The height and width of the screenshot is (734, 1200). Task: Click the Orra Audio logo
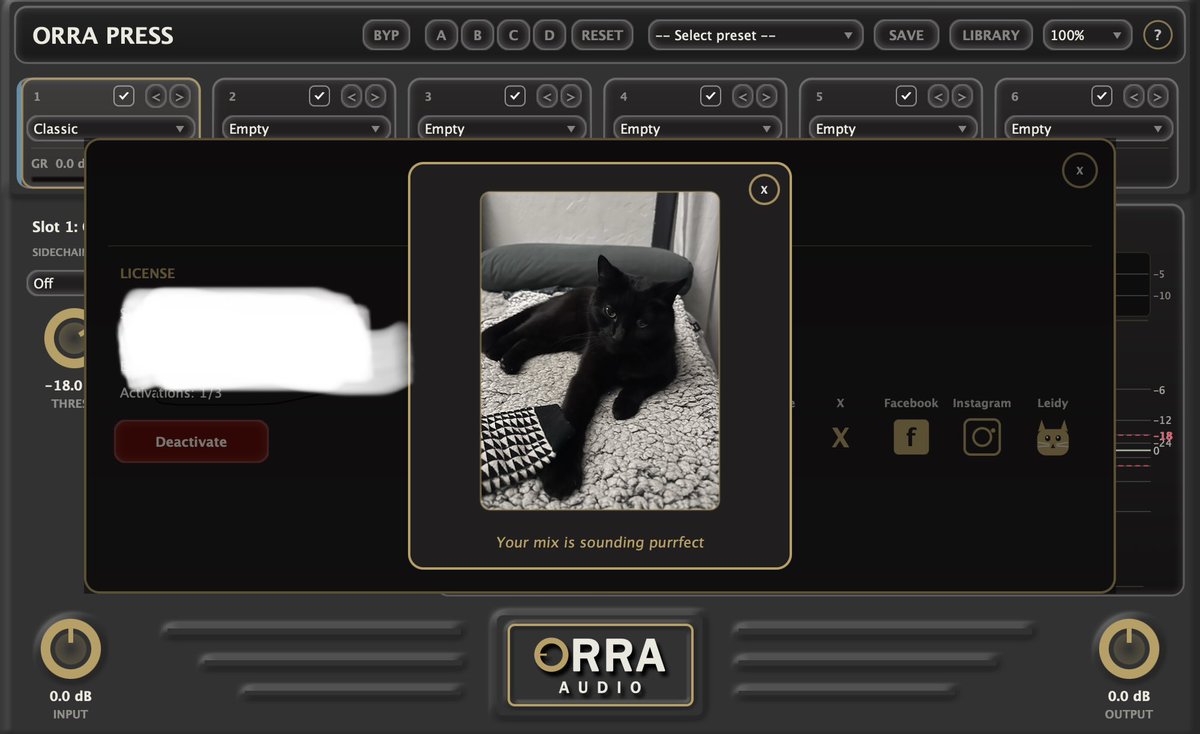point(600,665)
